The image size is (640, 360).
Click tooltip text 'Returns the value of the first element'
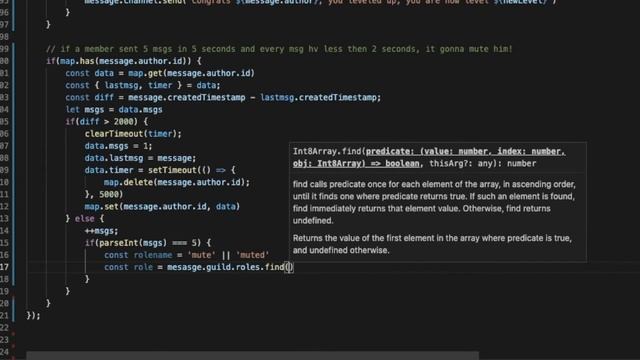432,244
